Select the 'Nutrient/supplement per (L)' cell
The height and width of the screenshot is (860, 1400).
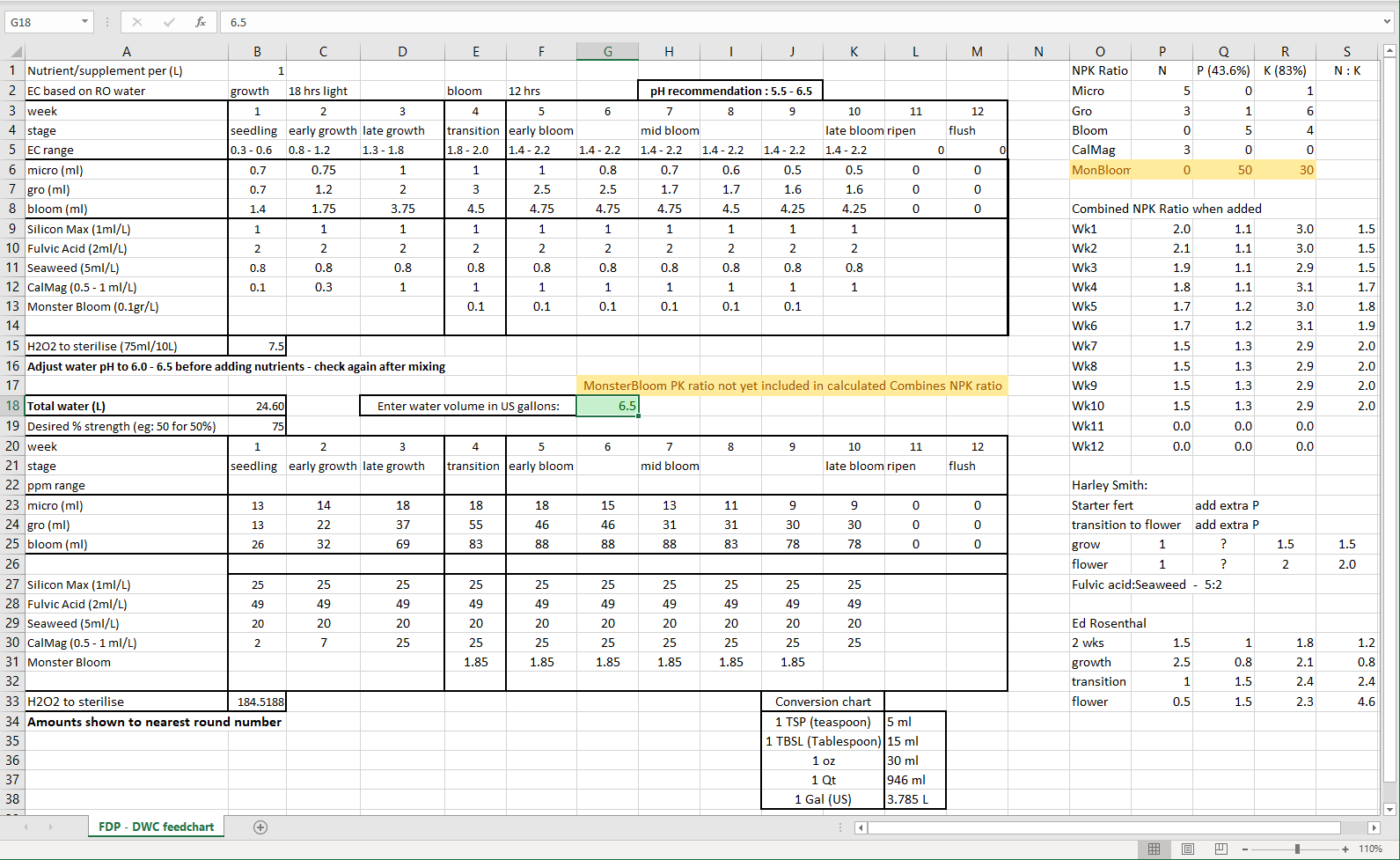[127, 70]
